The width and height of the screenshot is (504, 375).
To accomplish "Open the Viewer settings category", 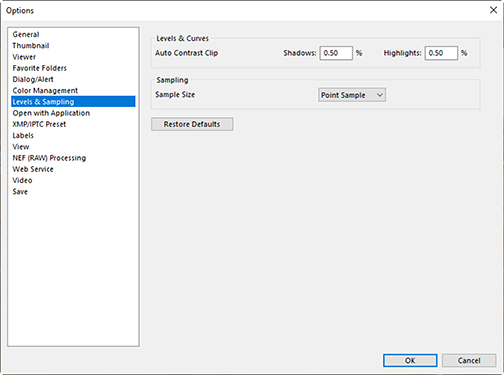I will 24,57.
